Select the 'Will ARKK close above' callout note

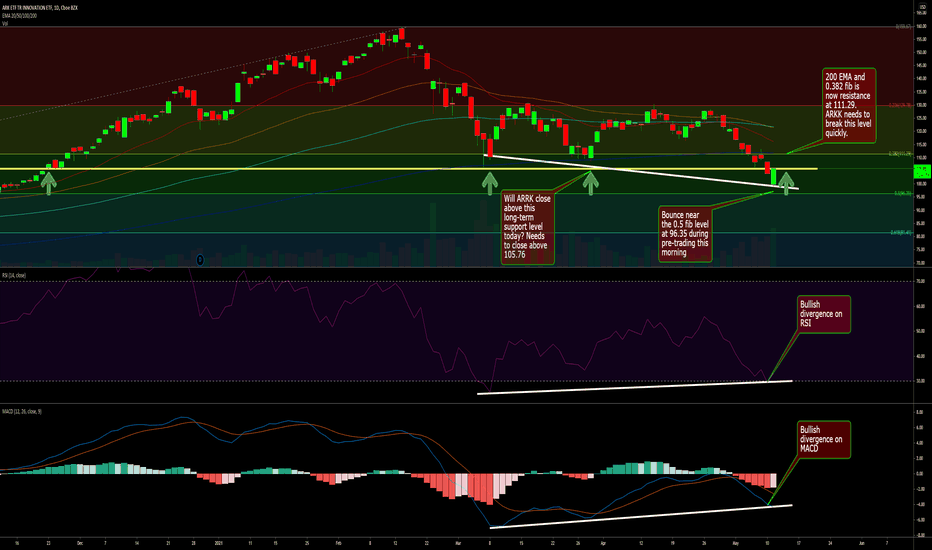pyautogui.click(x=528, y=227)
